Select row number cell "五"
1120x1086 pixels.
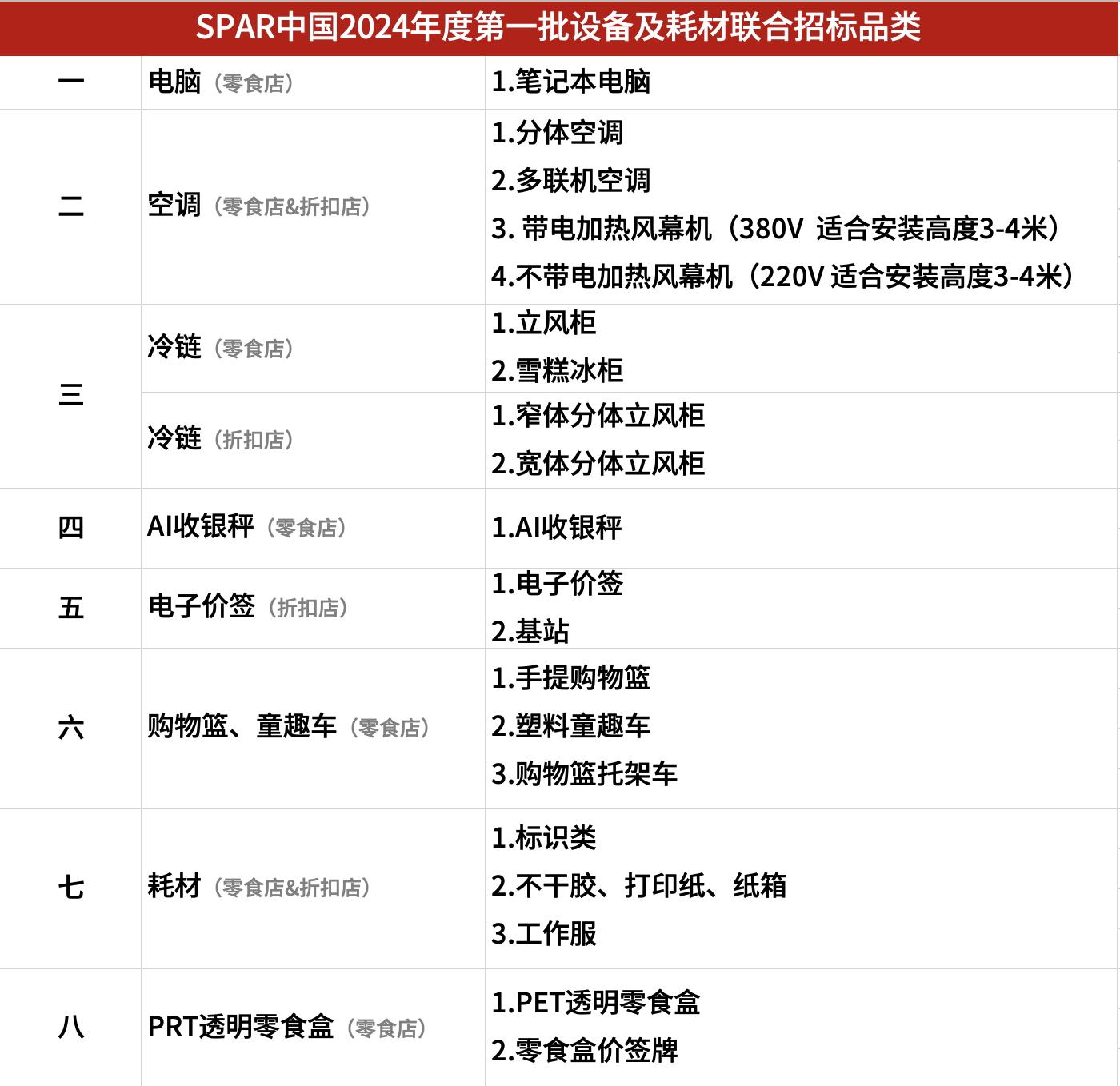[71, 608]
